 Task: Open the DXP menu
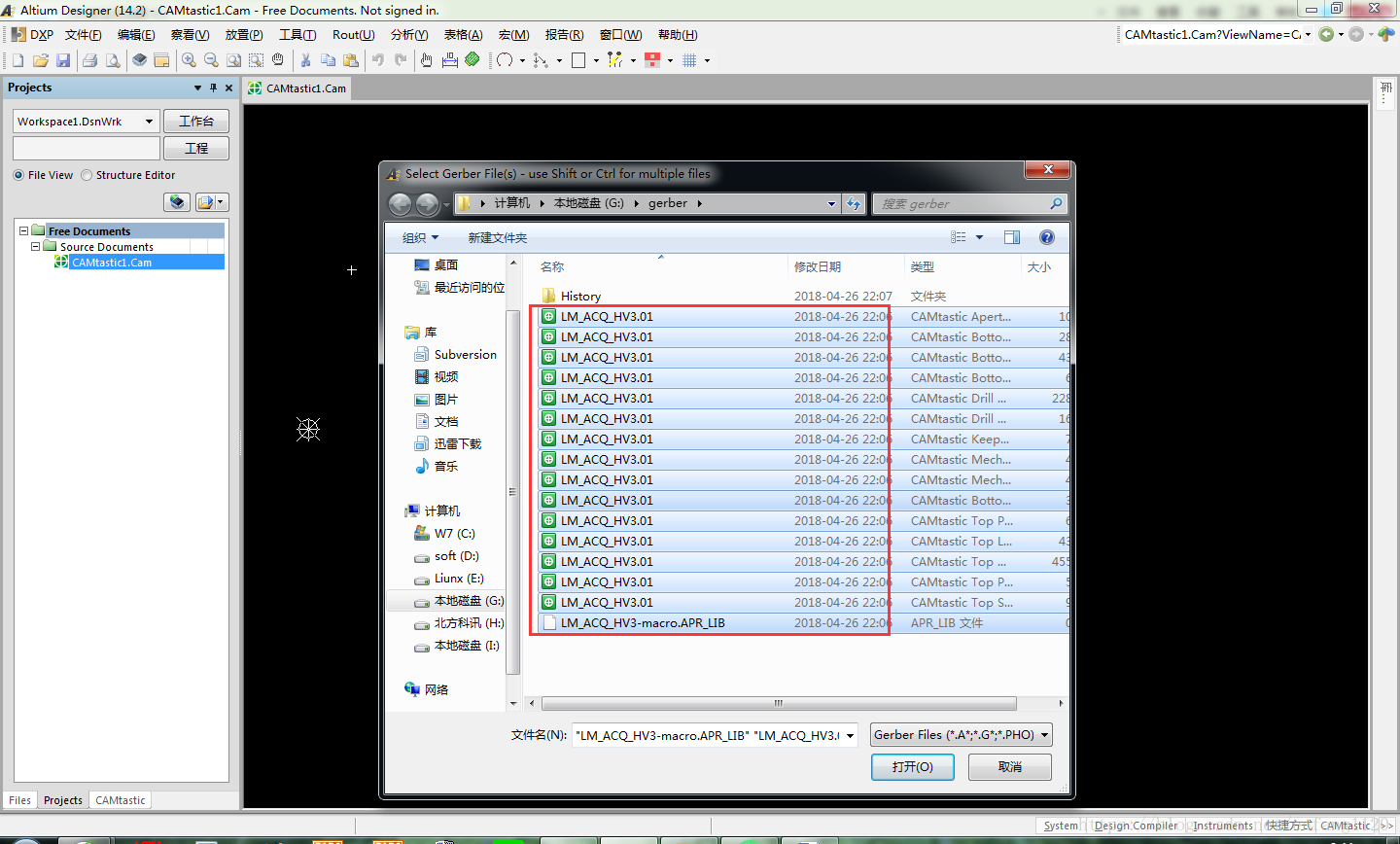[x=32, y=34]
